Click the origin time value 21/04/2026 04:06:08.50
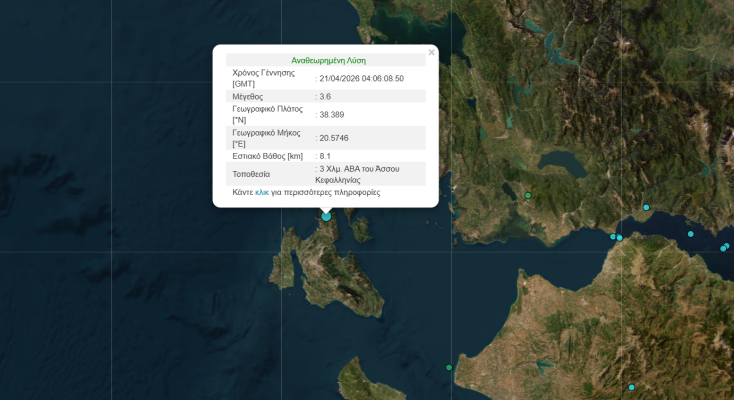Viewport: 734px width, 400px height. pos(361,78)
